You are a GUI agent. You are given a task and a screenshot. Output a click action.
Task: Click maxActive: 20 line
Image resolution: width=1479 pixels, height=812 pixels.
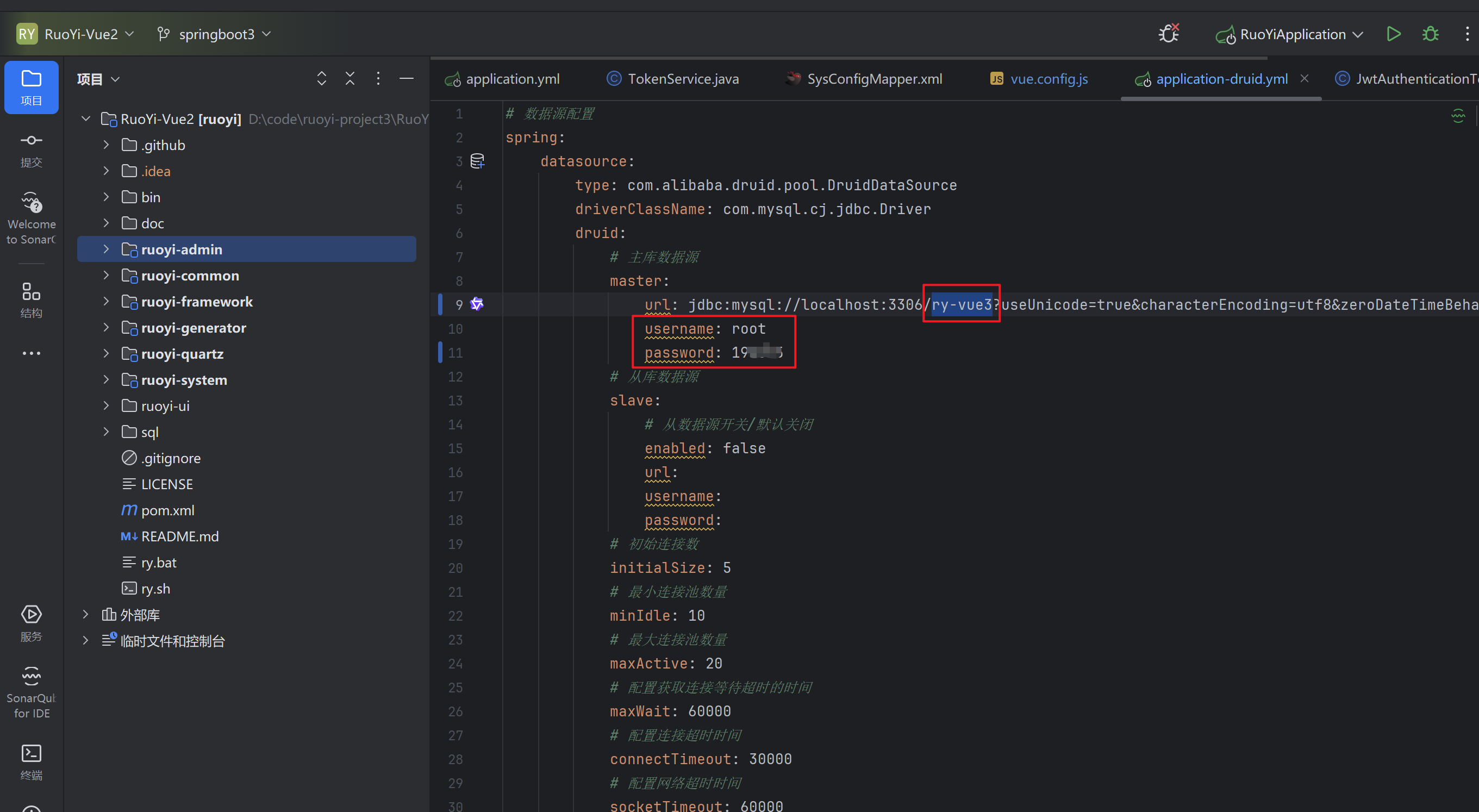[666, 664]
